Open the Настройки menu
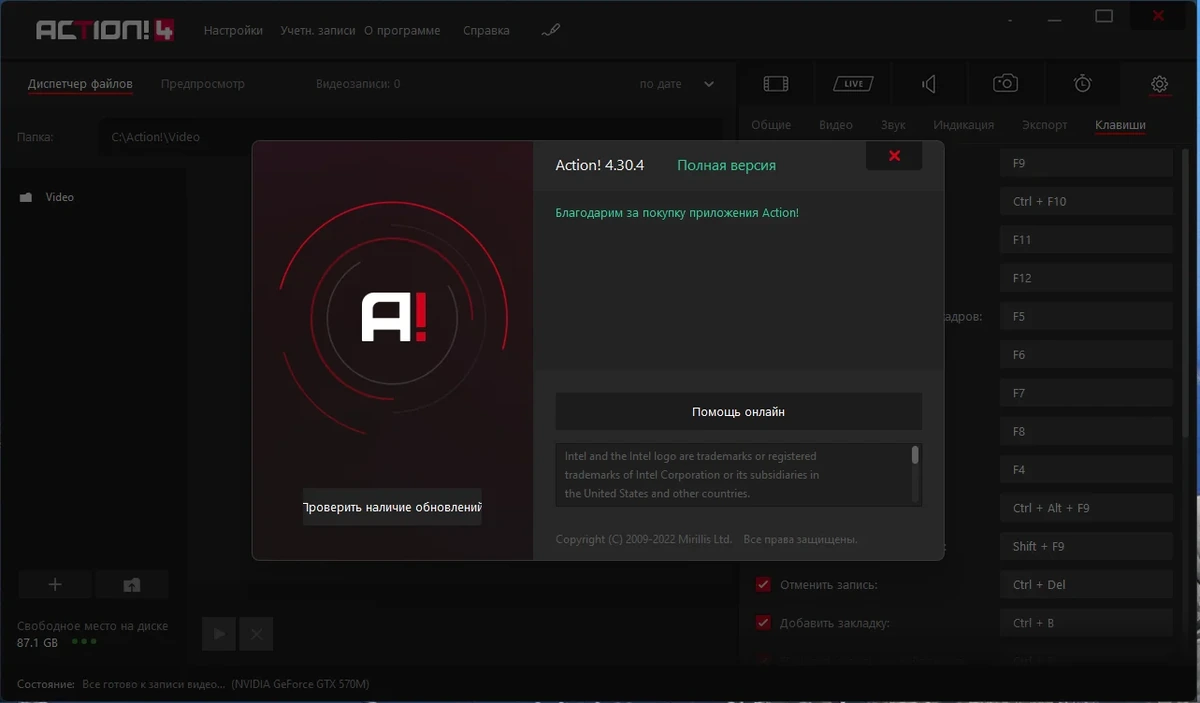This screenshot has width=1200, height=703. coord(233,30)
